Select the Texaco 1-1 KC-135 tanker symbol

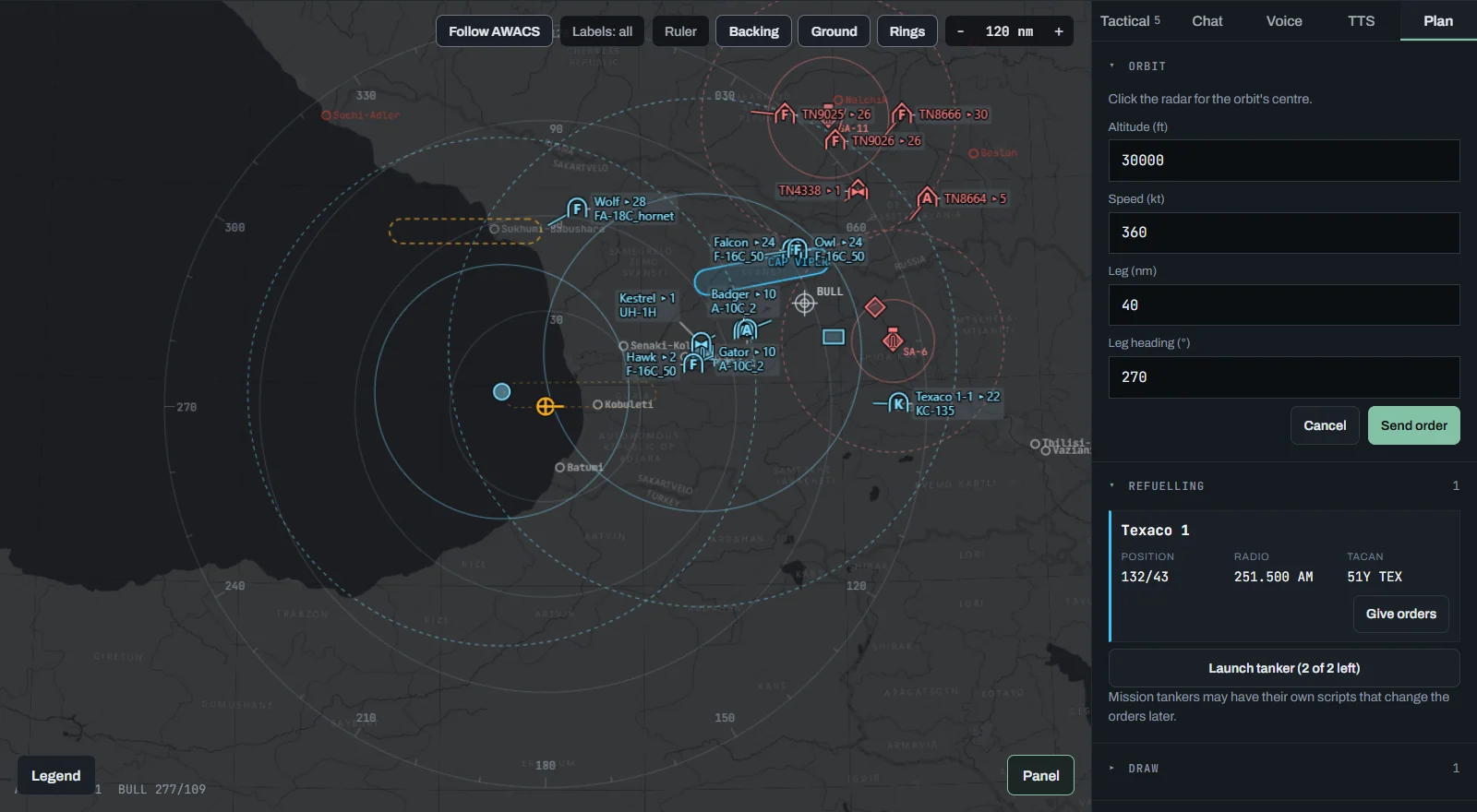899,403
